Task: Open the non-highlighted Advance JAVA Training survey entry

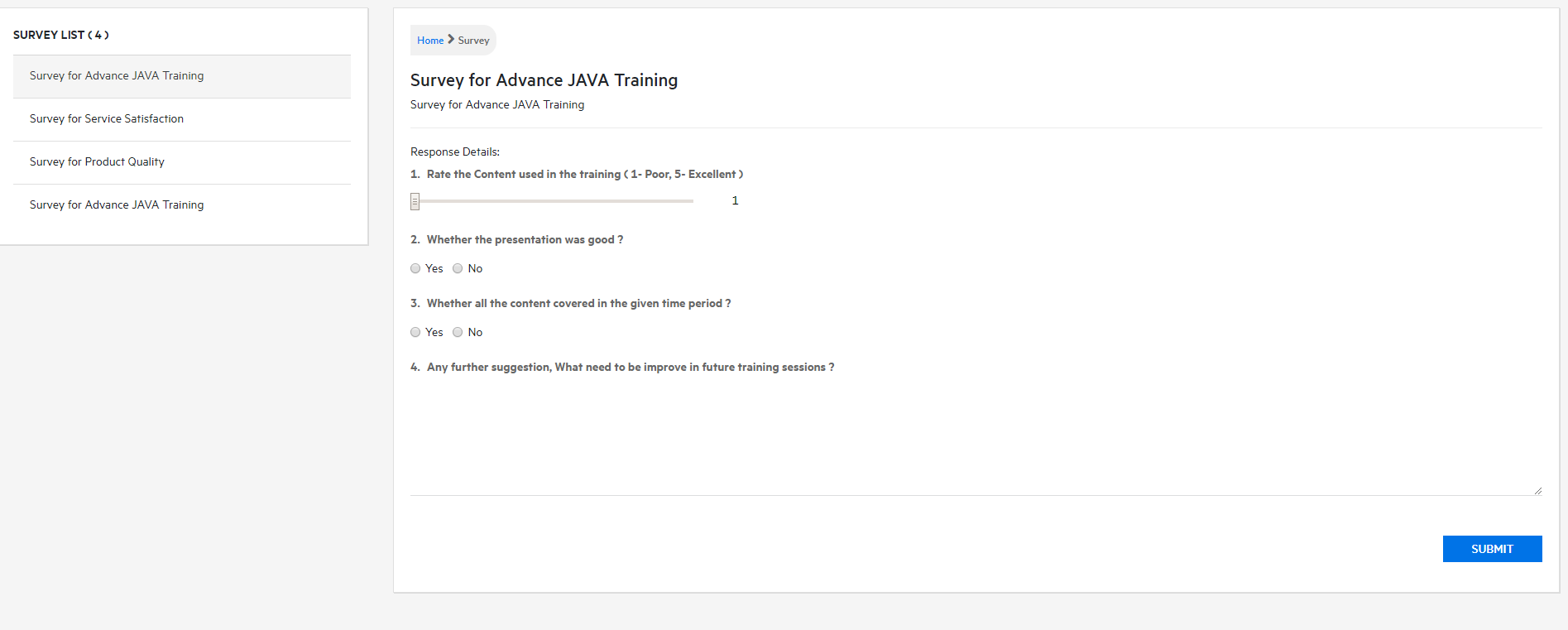Action: (x=117, y=205)
